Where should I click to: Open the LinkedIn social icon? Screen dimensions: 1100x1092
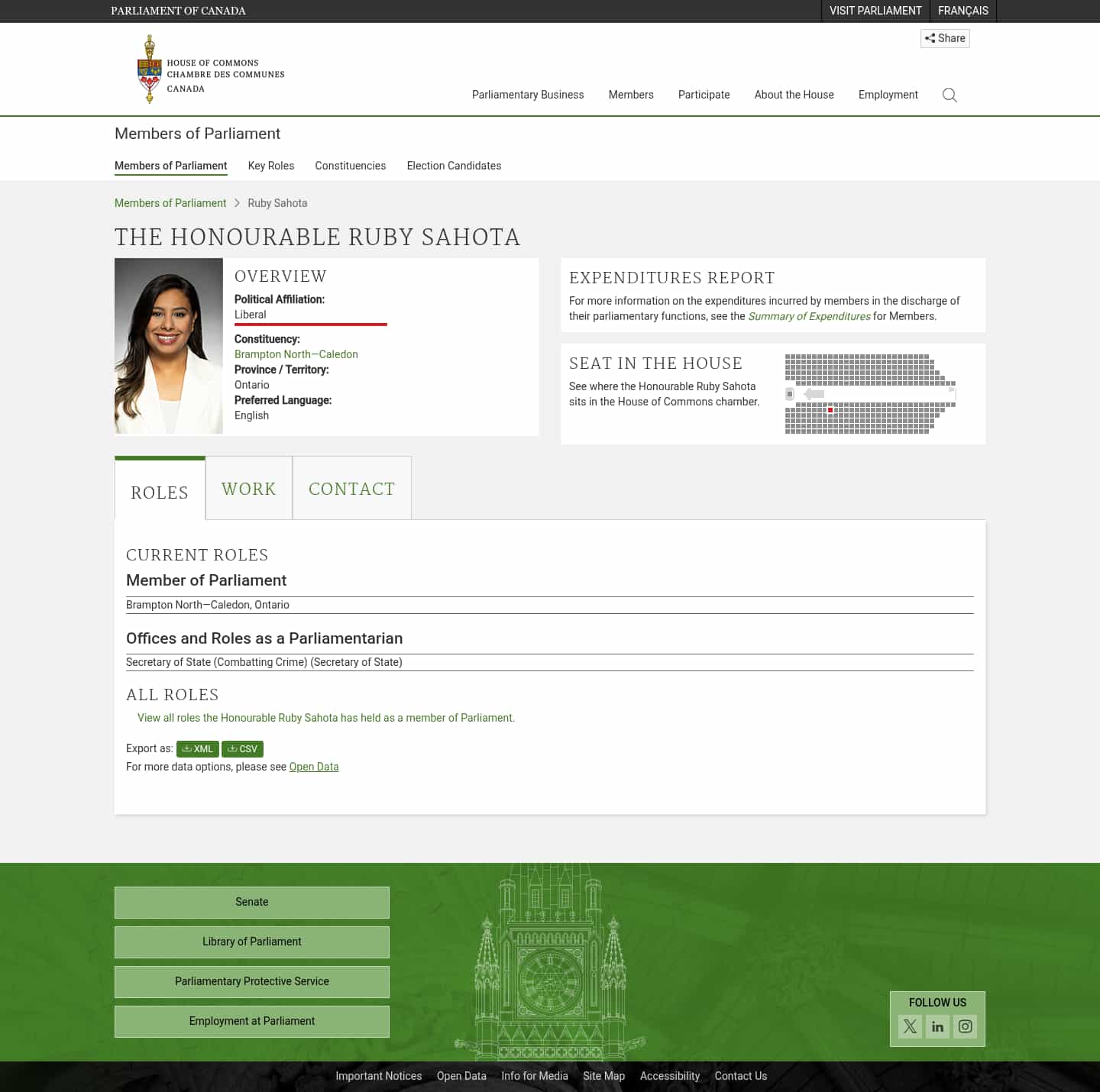point(937,1026)
